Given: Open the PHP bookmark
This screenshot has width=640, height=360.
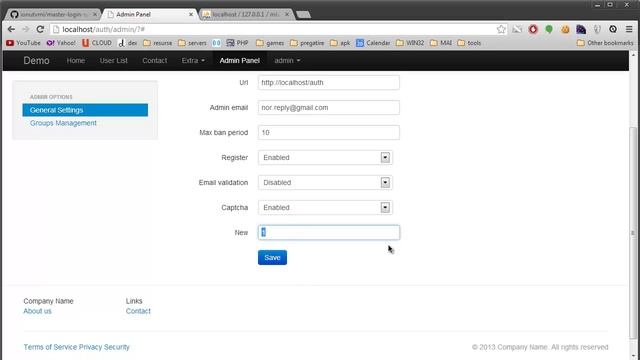Looking at the screenshot, I should click(238, 43).
